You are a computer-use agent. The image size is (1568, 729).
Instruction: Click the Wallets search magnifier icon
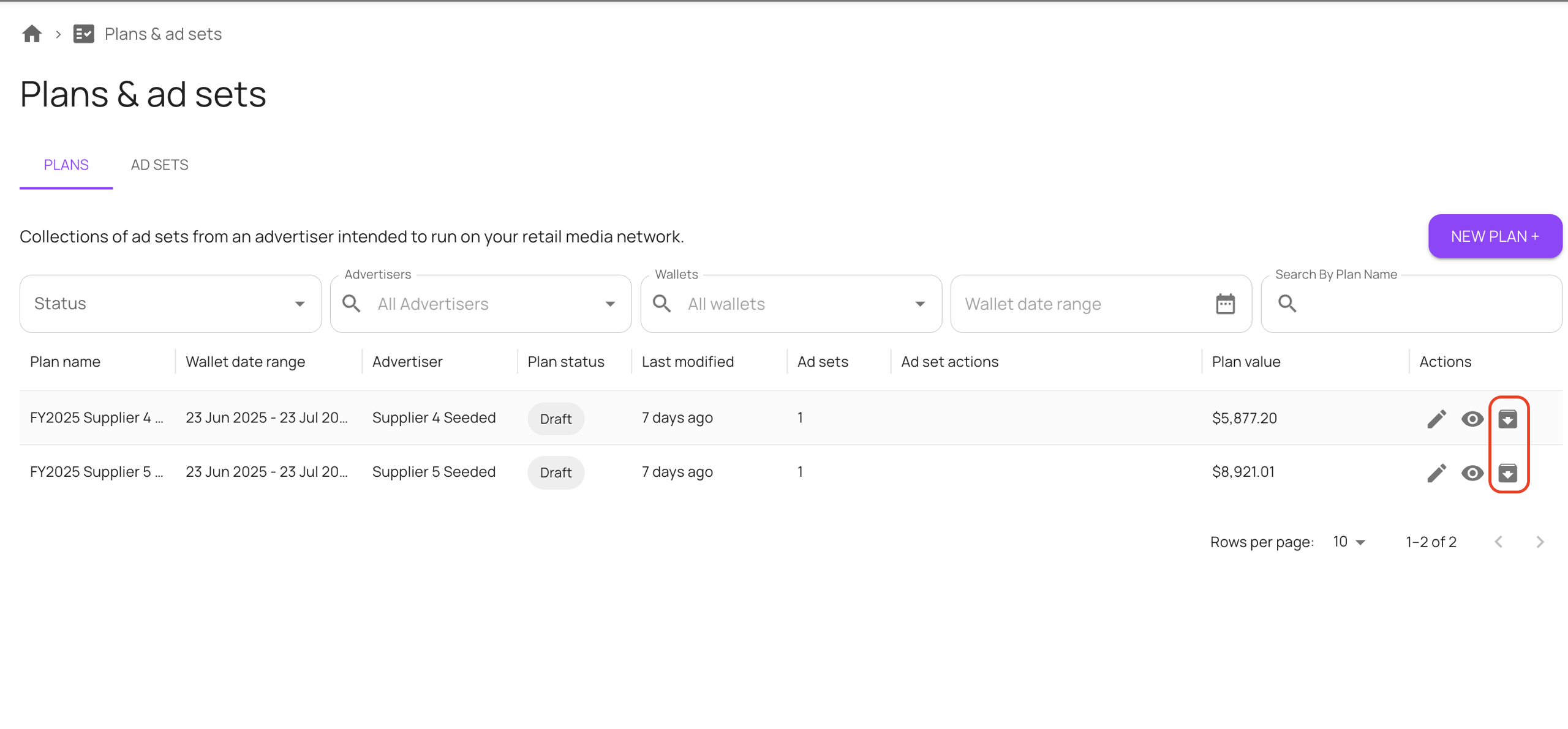tap(662, 304)
